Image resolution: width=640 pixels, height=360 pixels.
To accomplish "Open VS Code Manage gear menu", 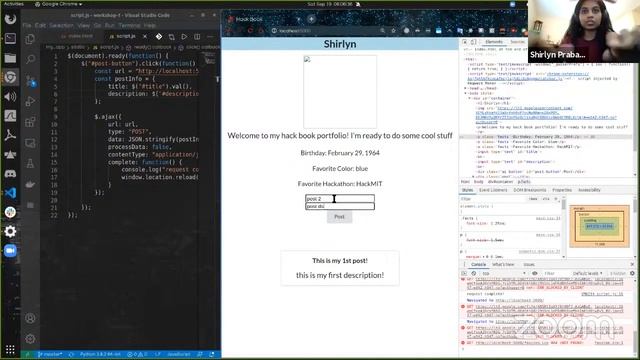I will pos(30,339).
